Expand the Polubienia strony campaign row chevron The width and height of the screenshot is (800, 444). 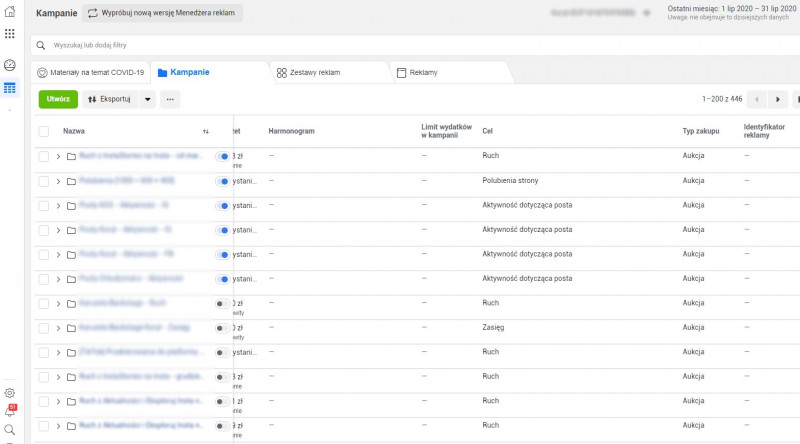pos(58,181)
